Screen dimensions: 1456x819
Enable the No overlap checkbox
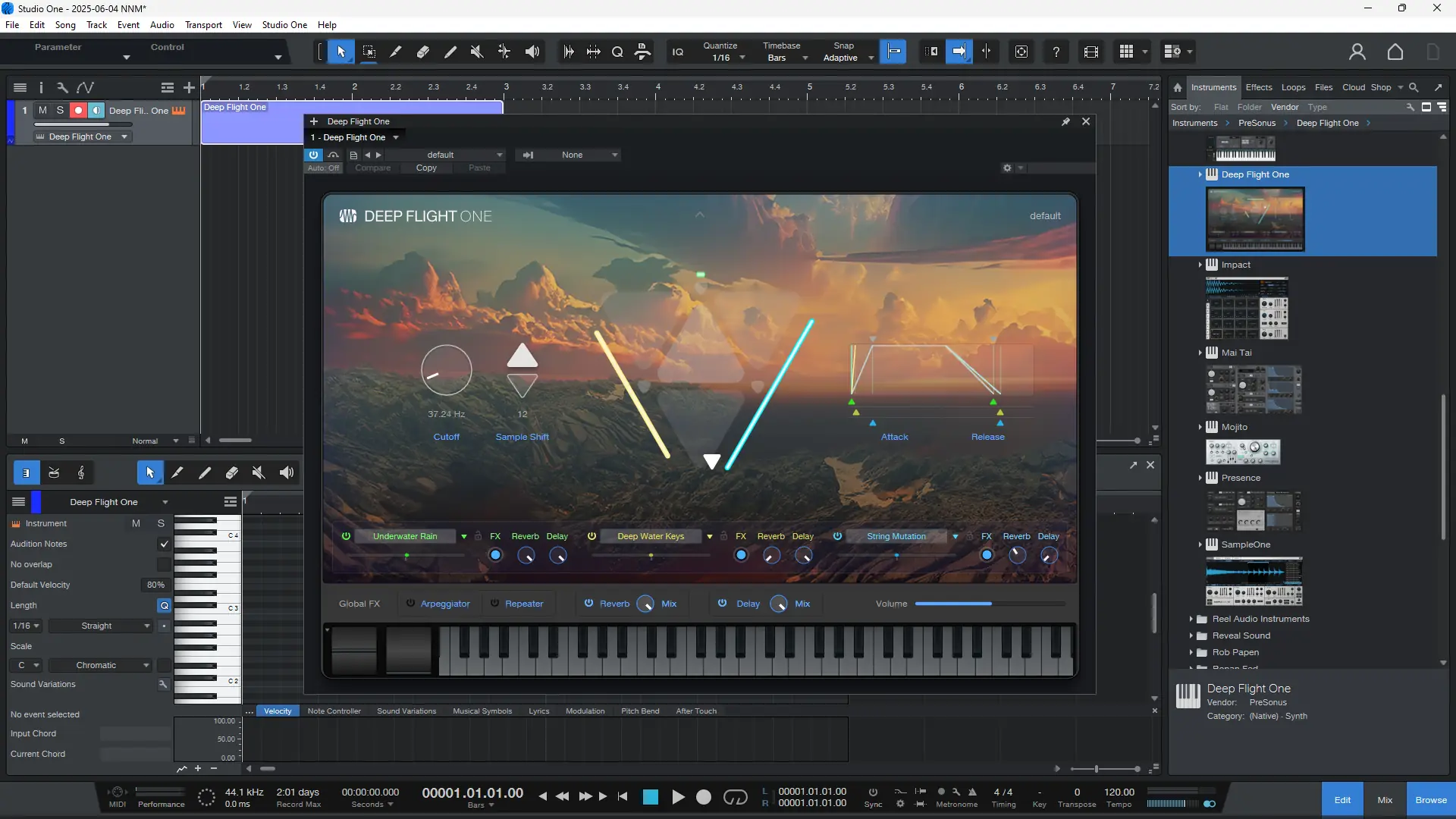[163, 564]
